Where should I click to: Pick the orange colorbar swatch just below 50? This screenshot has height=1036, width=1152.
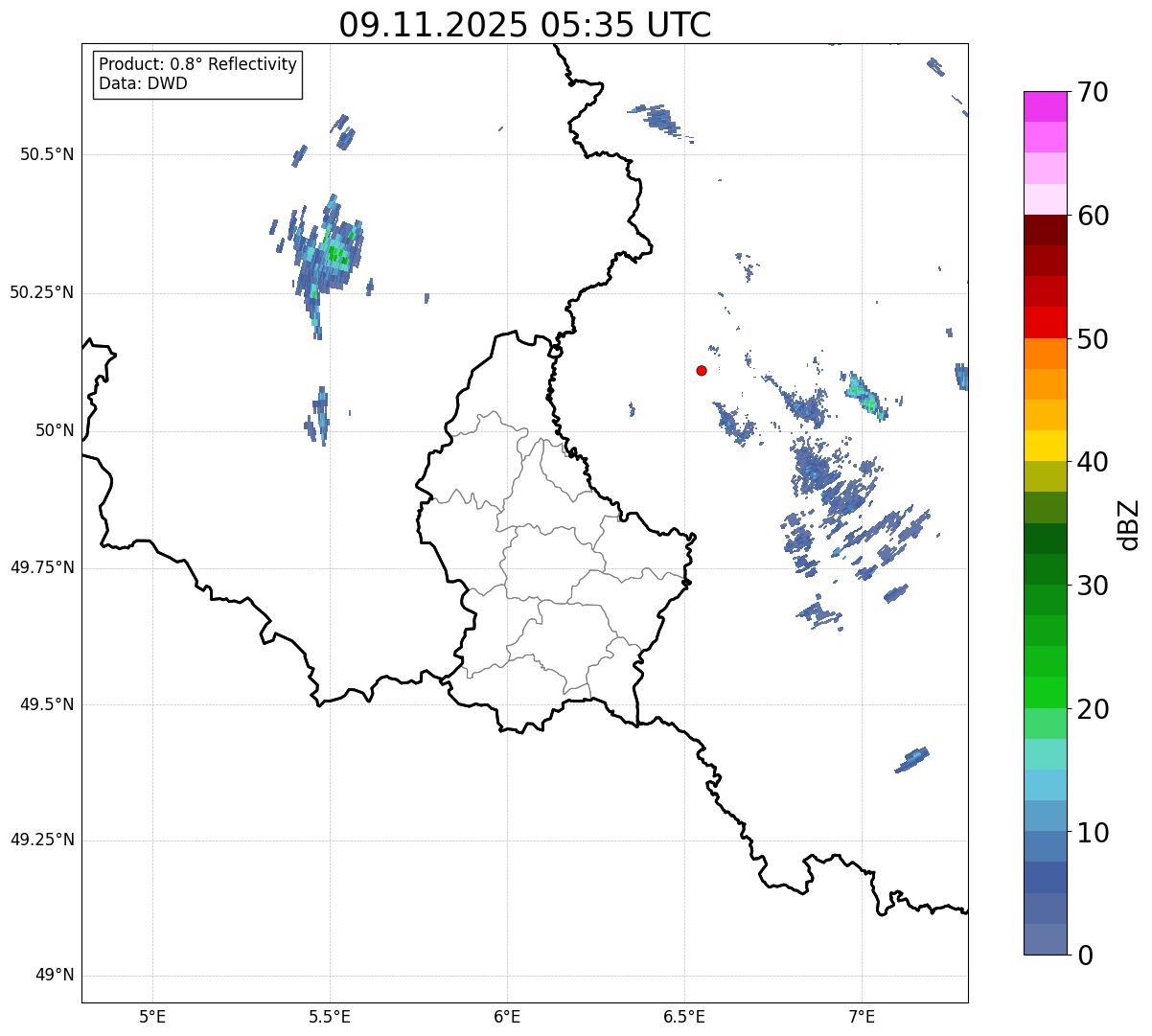pos(1045,354)
